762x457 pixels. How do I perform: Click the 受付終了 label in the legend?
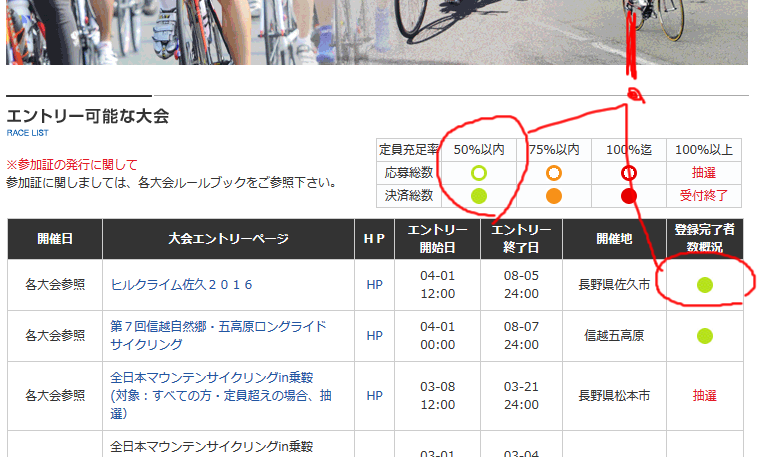[x=704, y=195]
